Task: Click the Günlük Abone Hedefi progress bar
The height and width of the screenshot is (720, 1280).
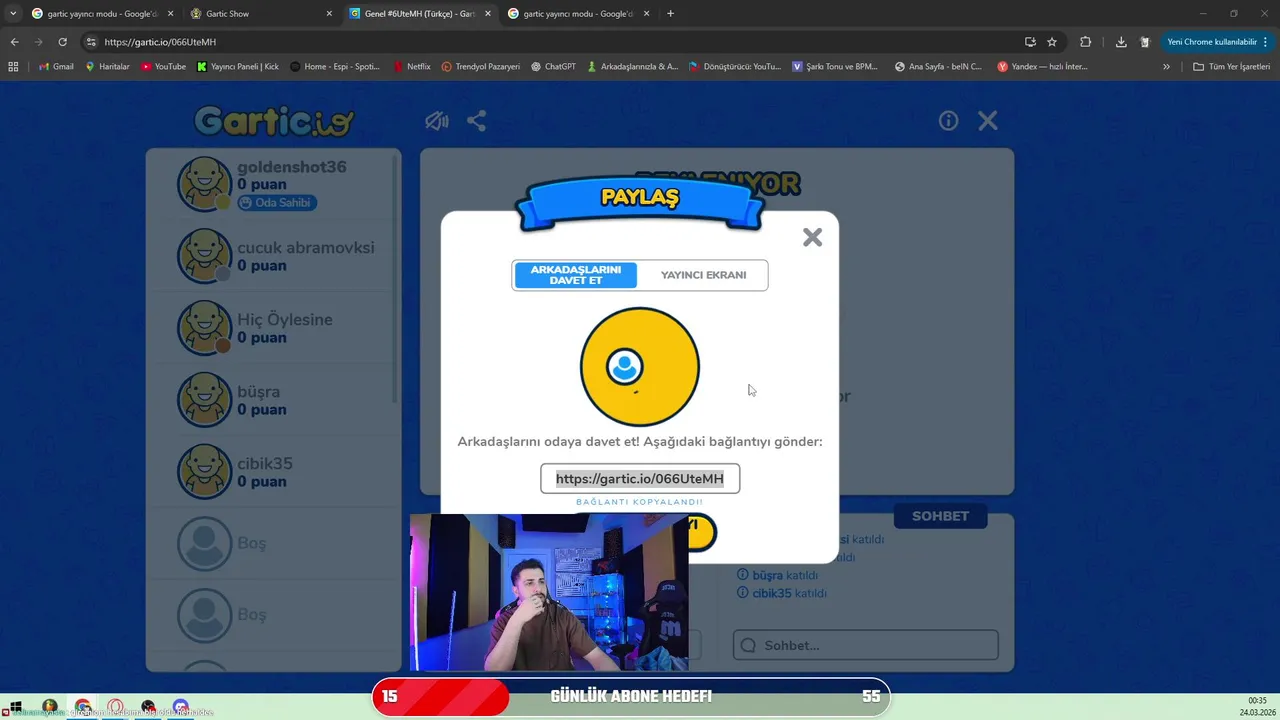Action: click(x=631, y=697)
